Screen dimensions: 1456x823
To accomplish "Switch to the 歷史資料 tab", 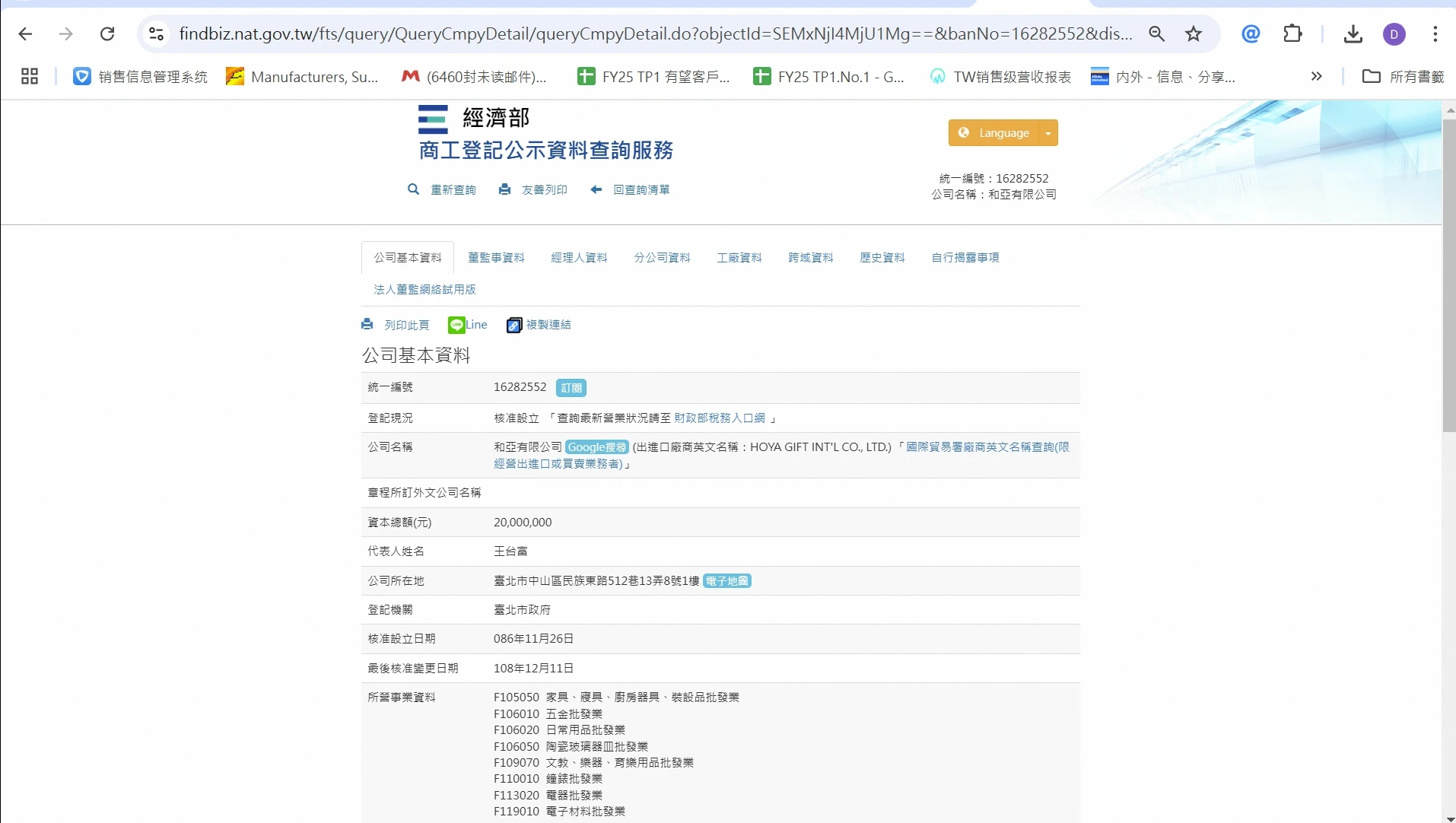I will coord(882,258).
